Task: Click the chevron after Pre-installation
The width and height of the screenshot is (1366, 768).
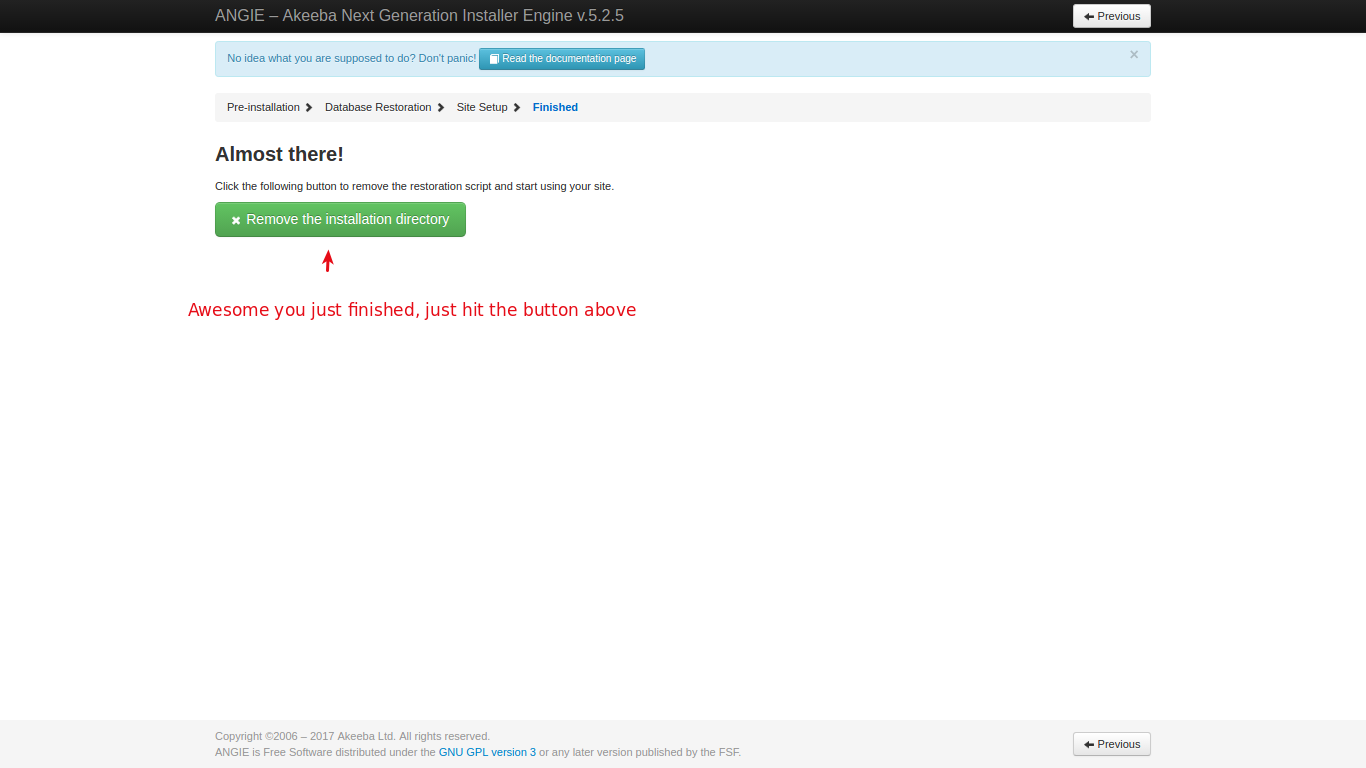Action: (x=309, y=107)
